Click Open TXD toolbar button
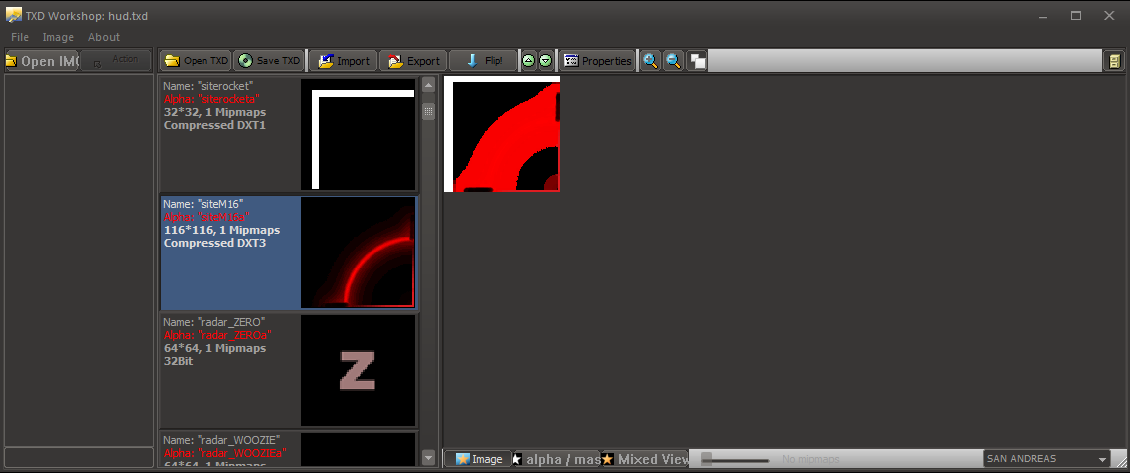Viewport: 1130px width, 473px height. pos(196,61)
